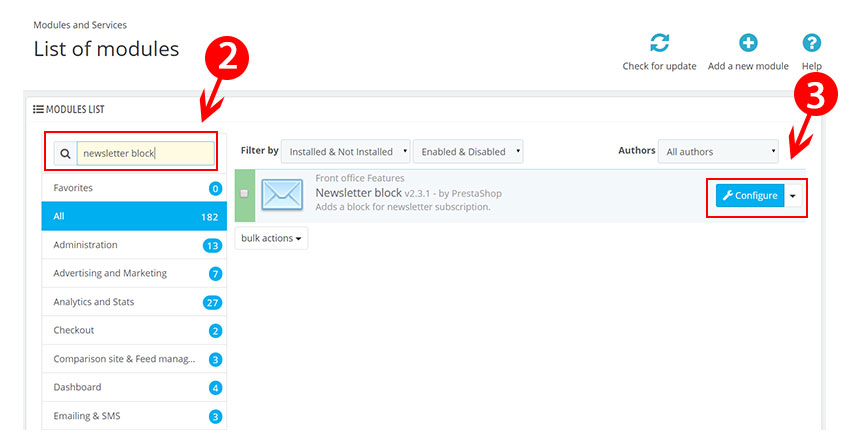Viewport: 850px width, 446px height.
Task: Expand the arrow next to Configure
Action: 793,196
